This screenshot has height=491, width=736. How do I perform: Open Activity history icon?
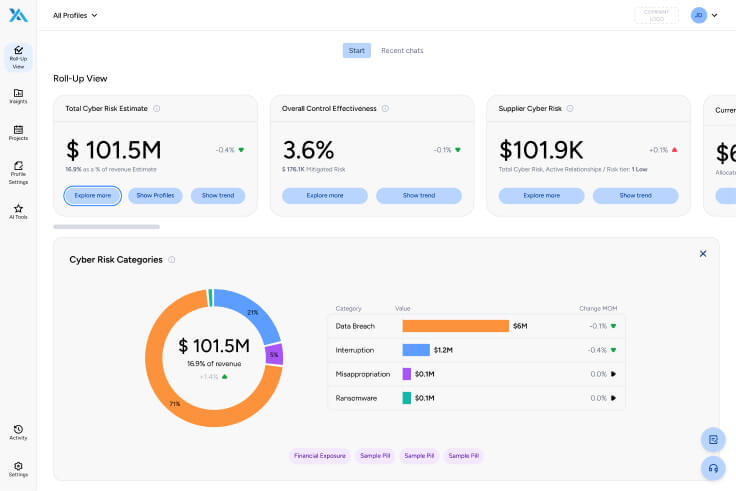(18, 432)
